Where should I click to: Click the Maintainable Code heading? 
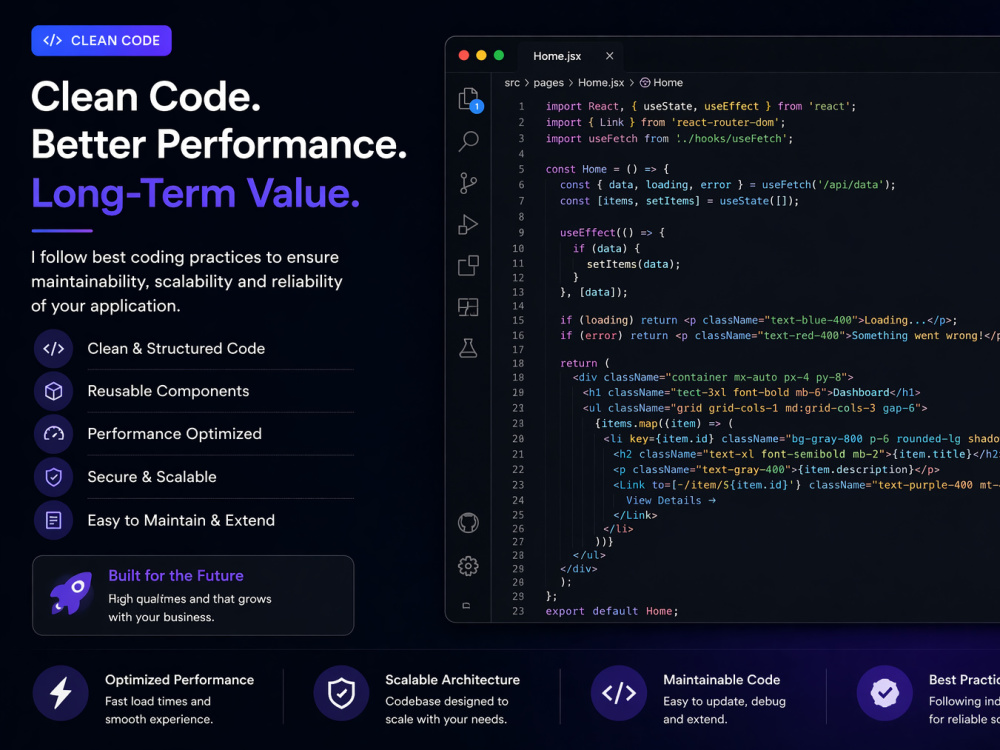click(x=721, y=680)
